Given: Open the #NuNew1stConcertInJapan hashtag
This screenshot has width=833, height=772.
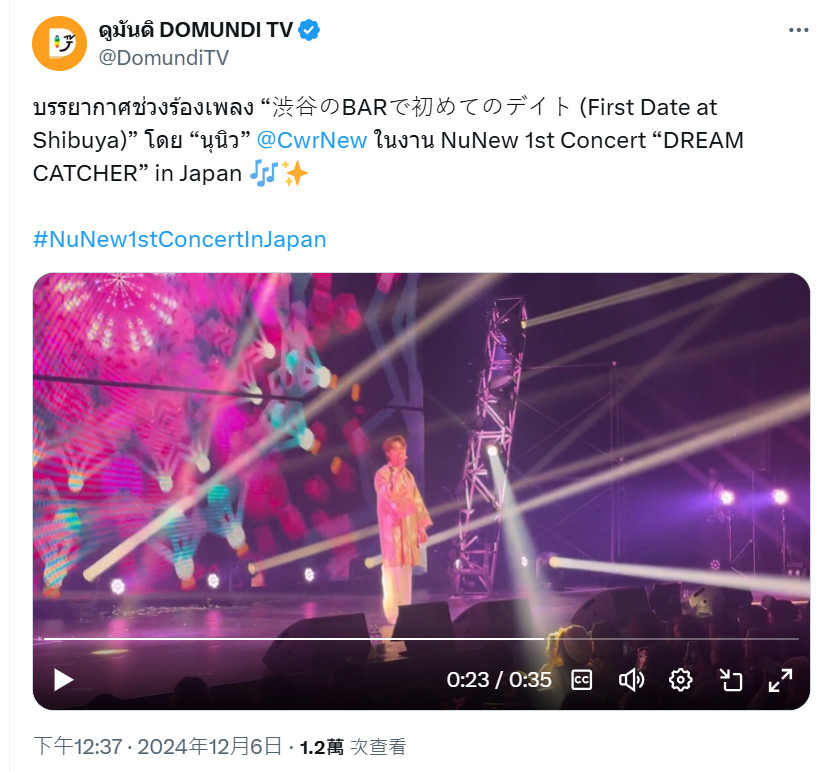Looking at the screenshot, I should click(x=180, y=240).
